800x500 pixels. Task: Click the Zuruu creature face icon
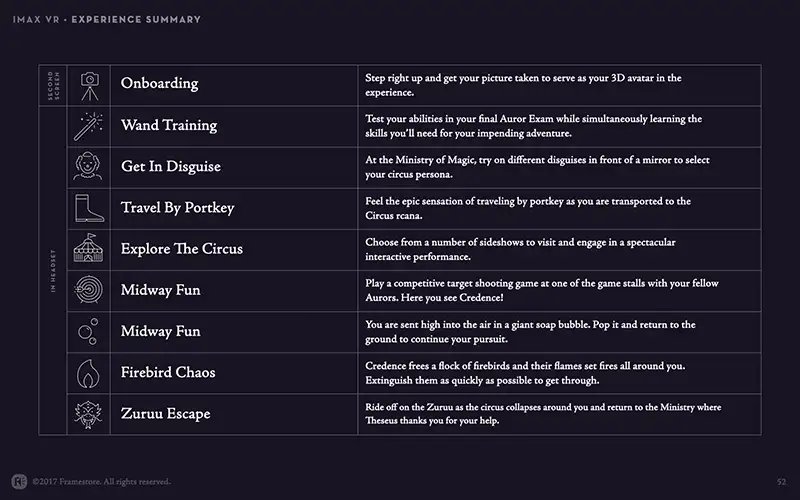(88, 414)
